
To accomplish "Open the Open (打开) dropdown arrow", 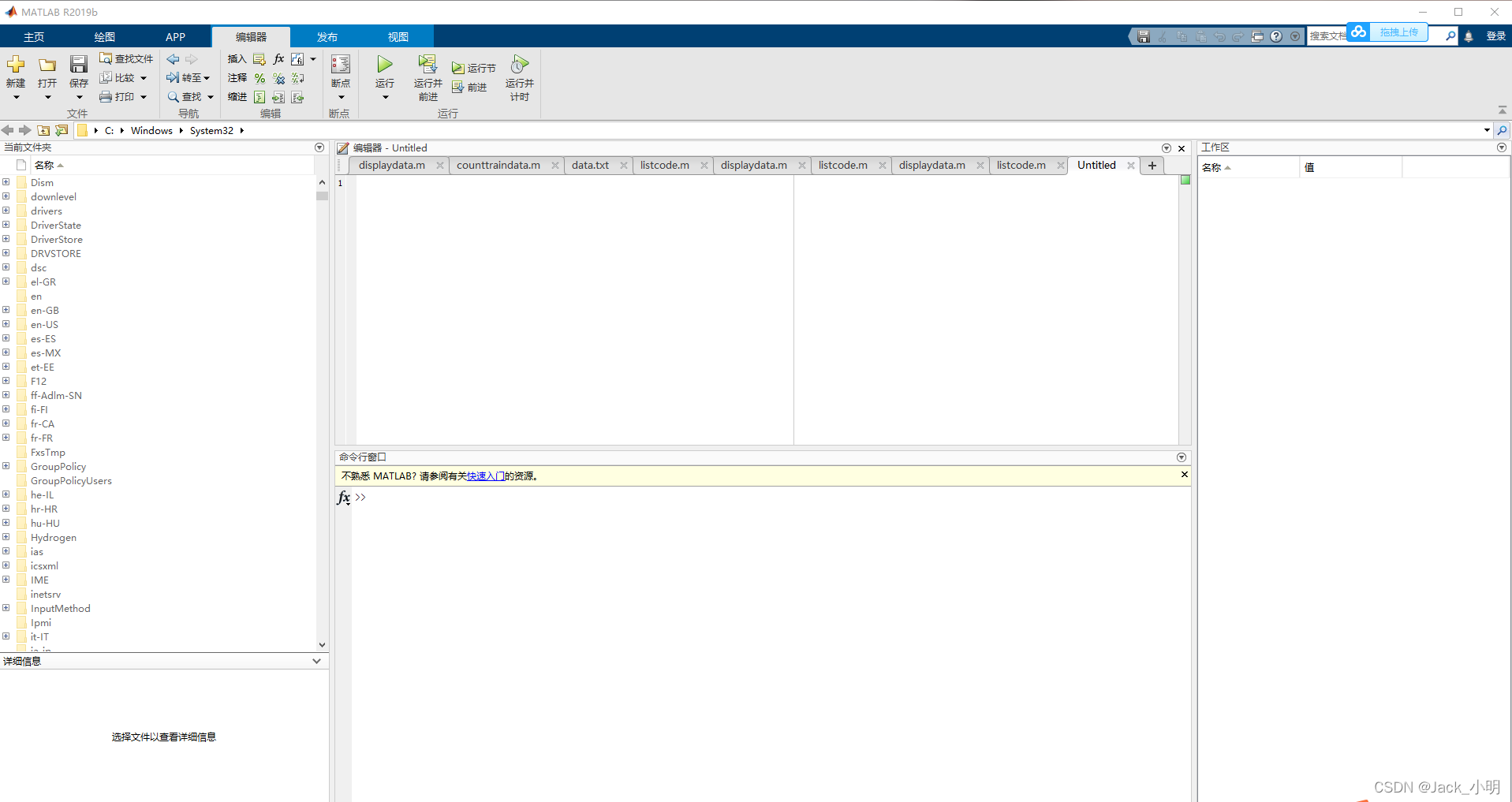I will pyautogui.click(x=47, y=97).
